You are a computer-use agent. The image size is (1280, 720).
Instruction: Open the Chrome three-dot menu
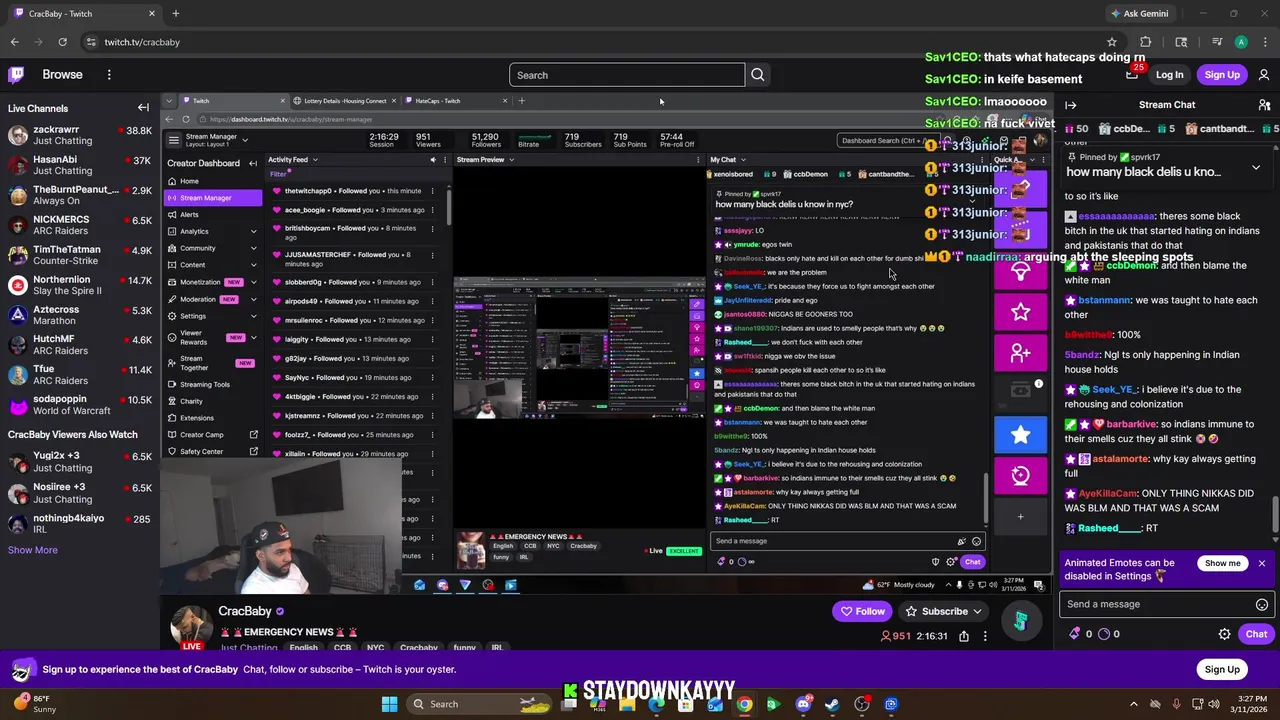(x=1265, y=42)
